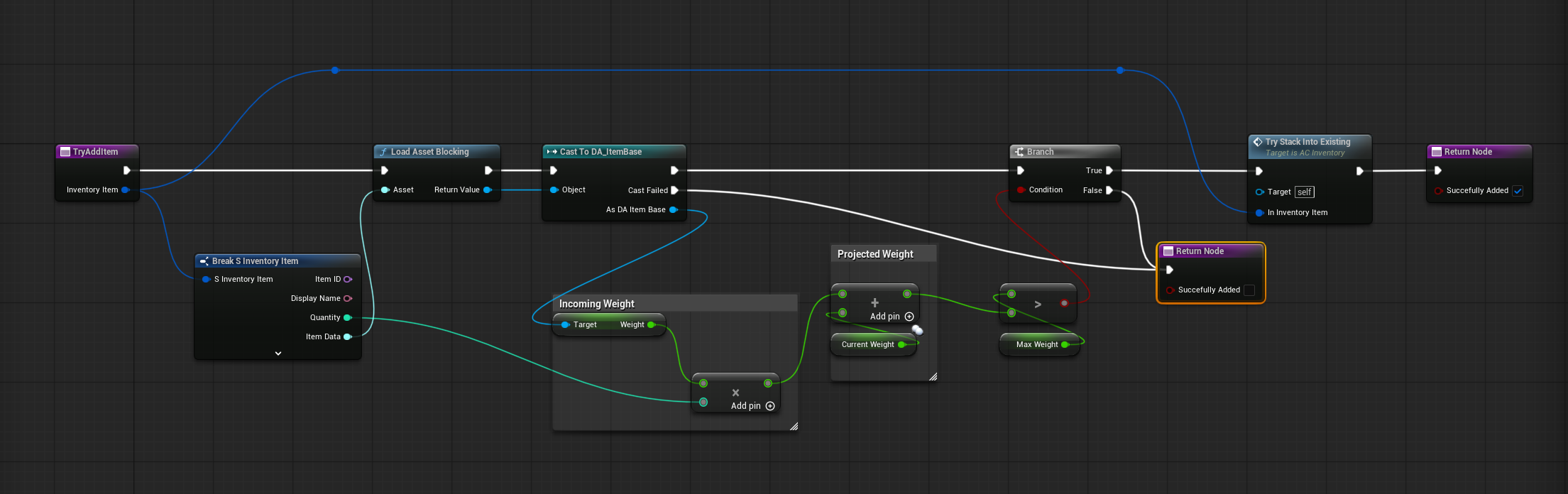1568x494 pixels.
Task: Select the Projected Weight comment title
Action: (875, 254)
